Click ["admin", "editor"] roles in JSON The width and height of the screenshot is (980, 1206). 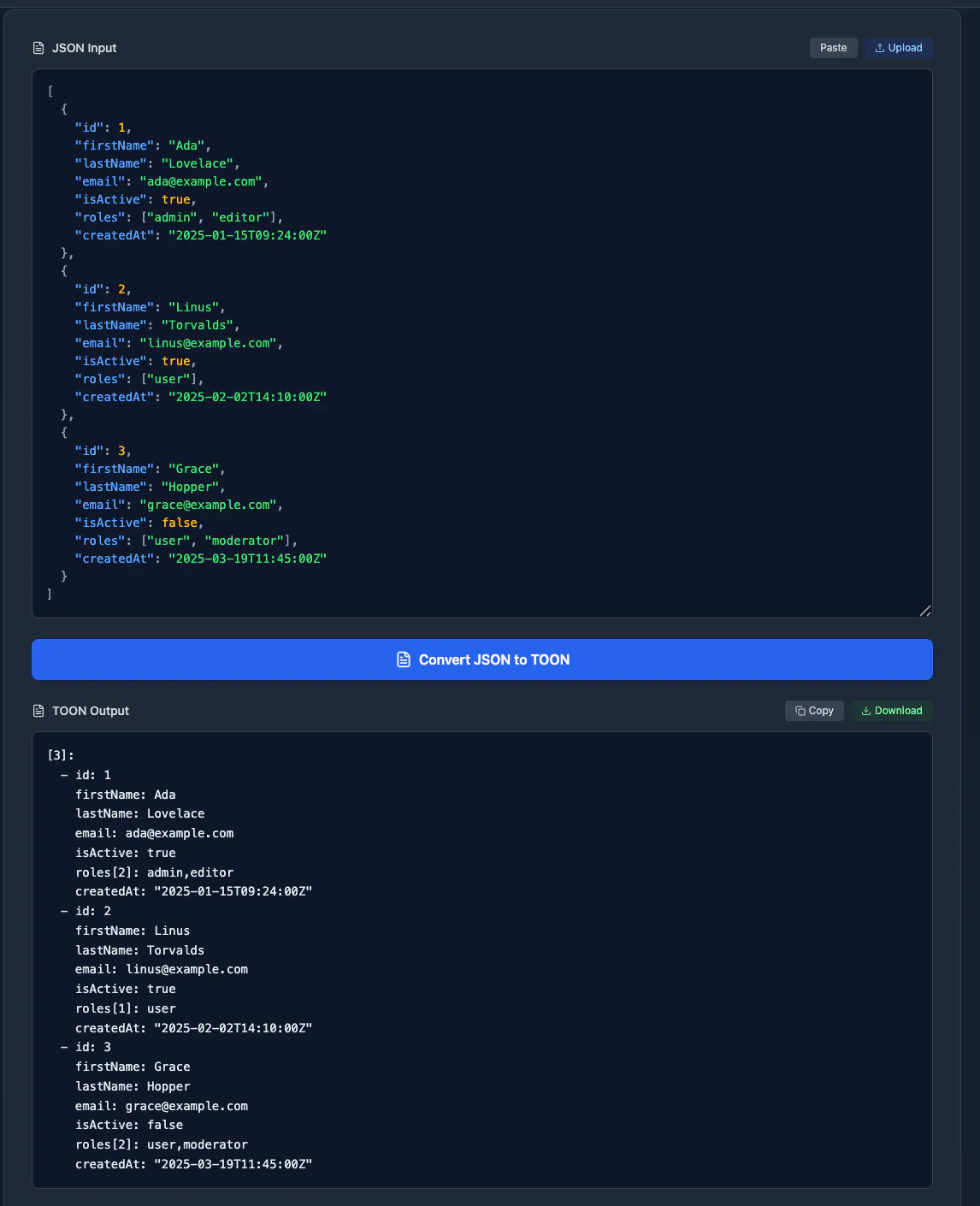[209, 217]
